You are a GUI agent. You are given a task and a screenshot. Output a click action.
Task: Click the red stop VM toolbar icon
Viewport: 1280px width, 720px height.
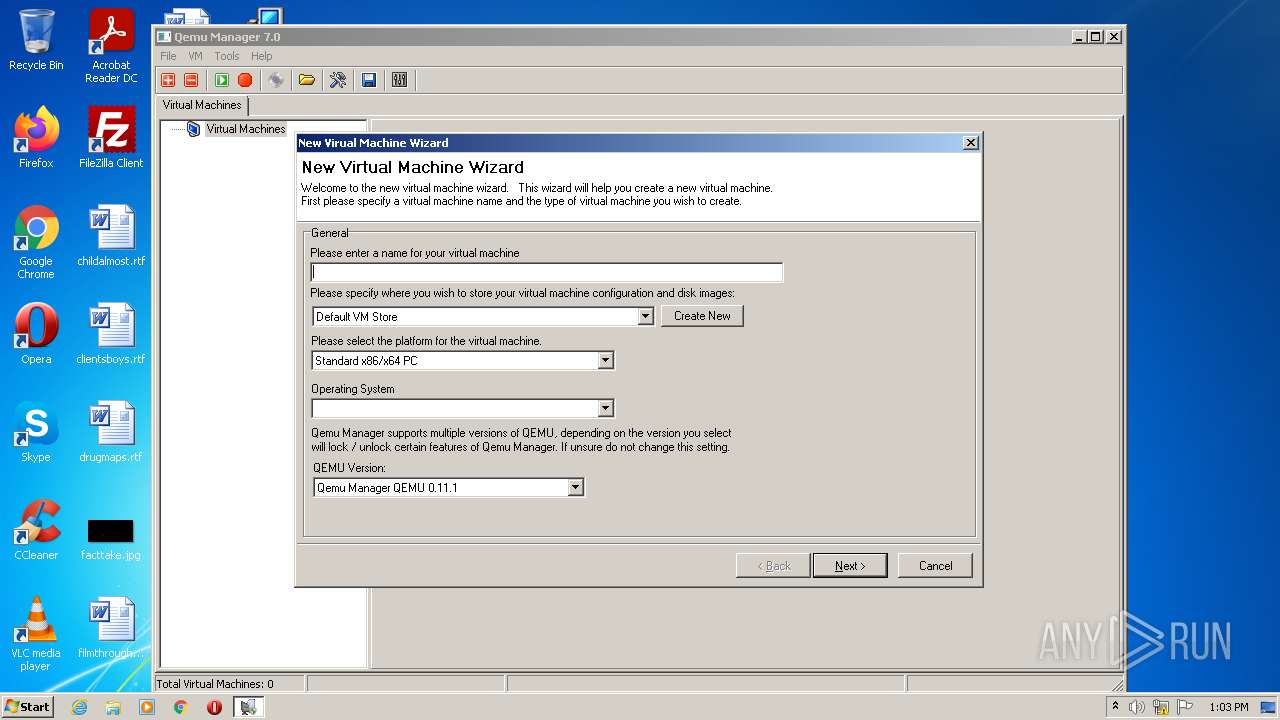click(x=245, y=80)
